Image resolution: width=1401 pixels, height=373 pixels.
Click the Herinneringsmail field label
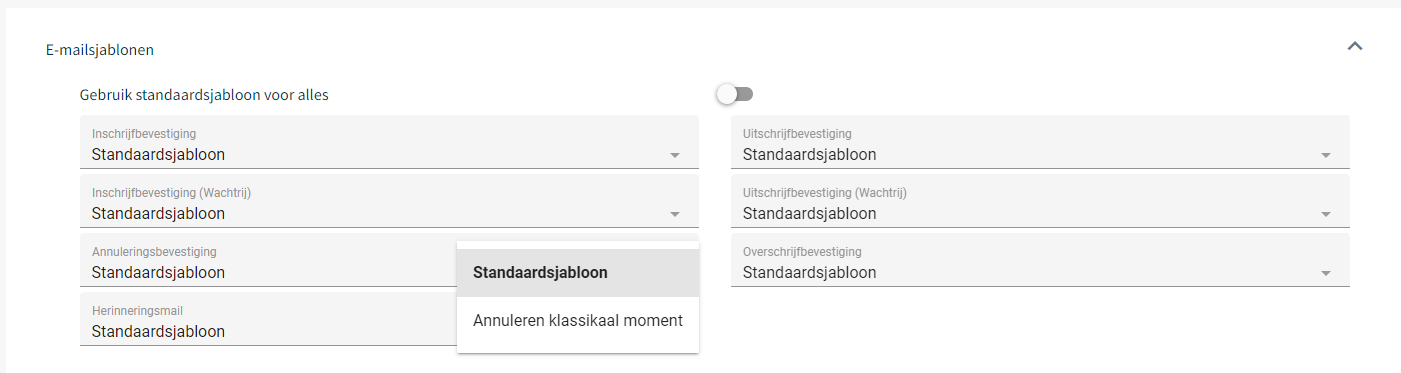(x=137, y=311)
